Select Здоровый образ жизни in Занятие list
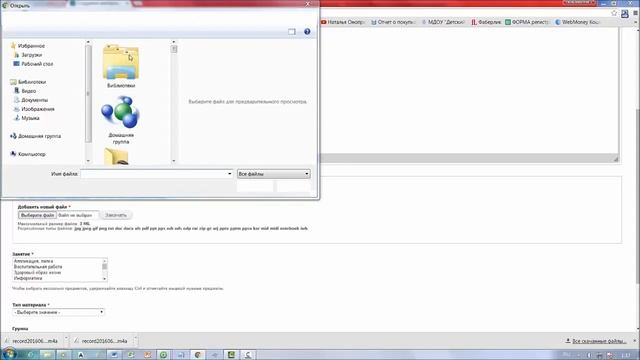This screenshot has width=640, height=360. coord(37,273)
